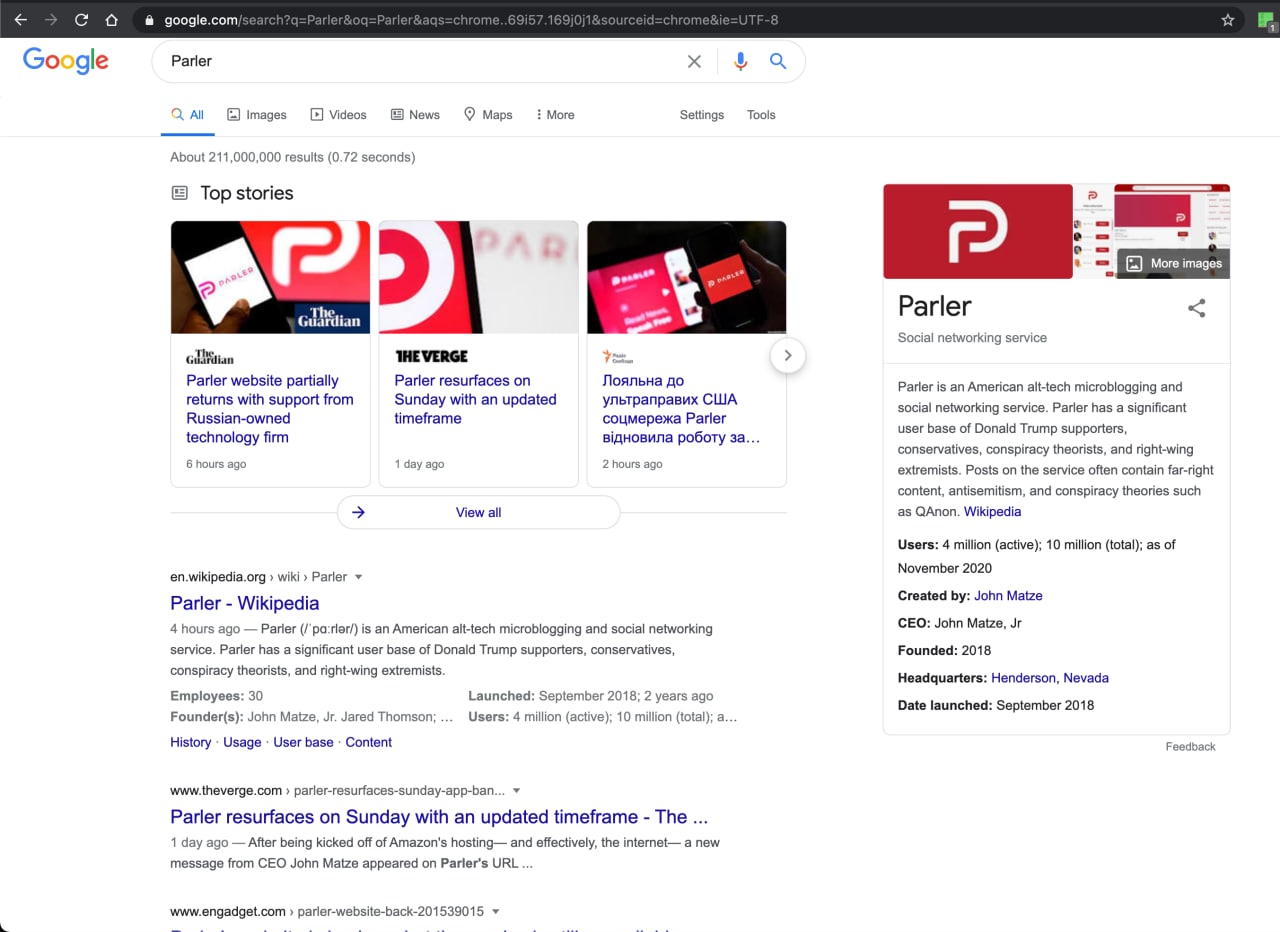
Task: Open Guardian story about Parler website returning
Action: coord(270,409)
